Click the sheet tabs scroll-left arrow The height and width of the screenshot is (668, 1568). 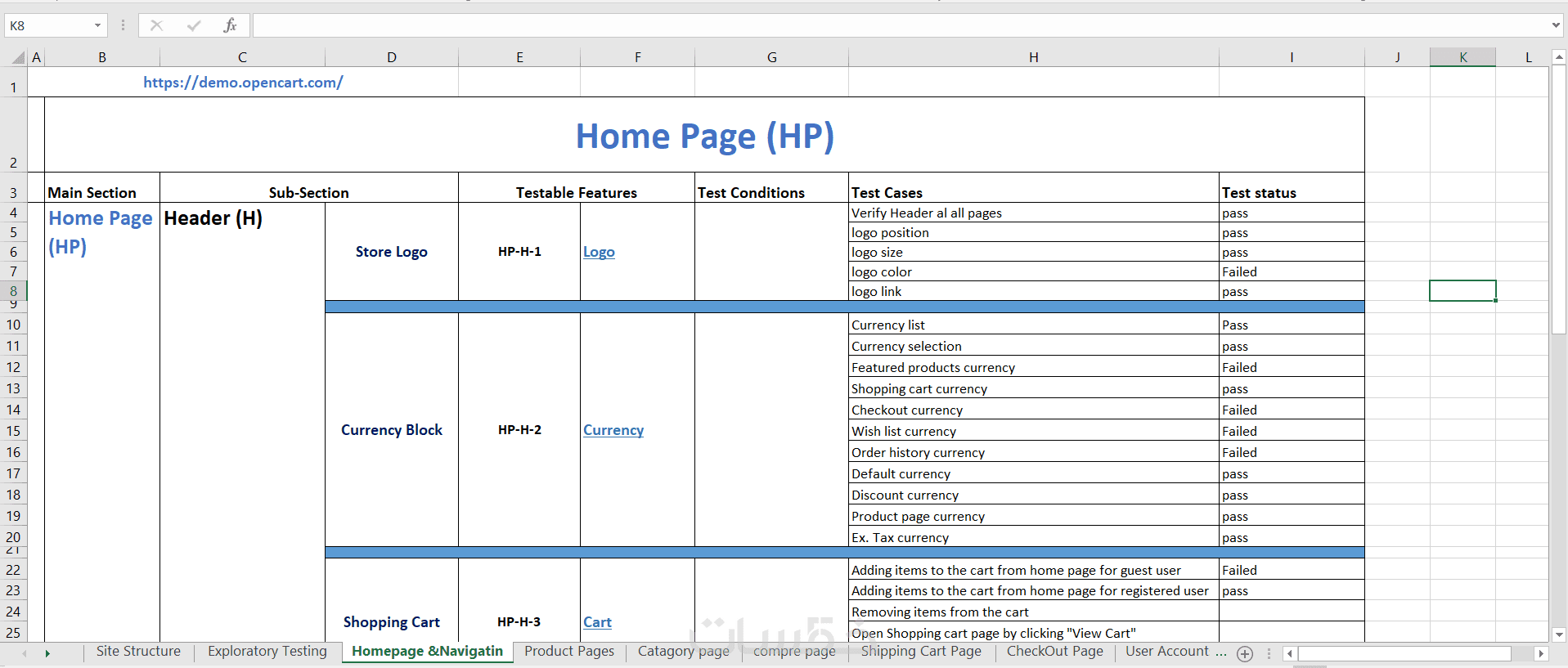coord(25,653)
